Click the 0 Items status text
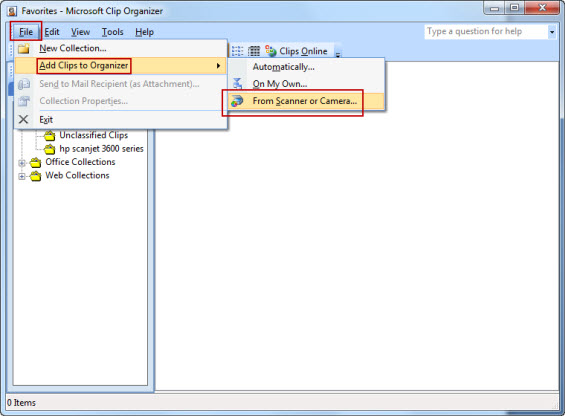 pyautogui.click(x=21, y=403)
